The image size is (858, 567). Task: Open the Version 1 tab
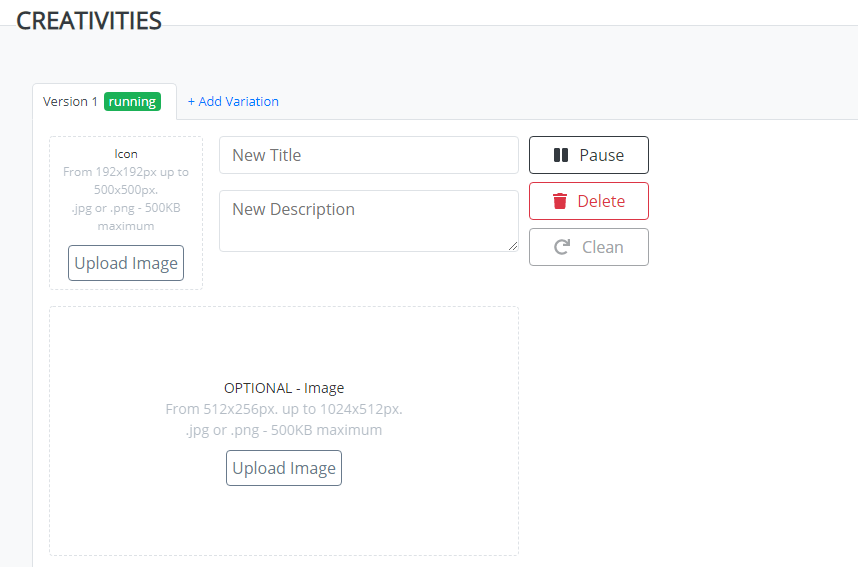71,101
